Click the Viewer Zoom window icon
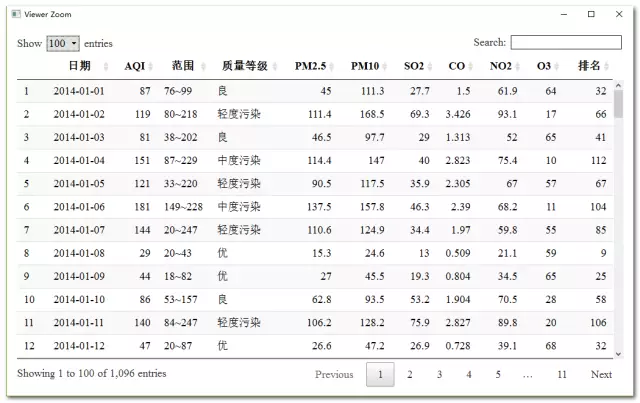Viewport: 640px width, 403px height. point(16,14)
